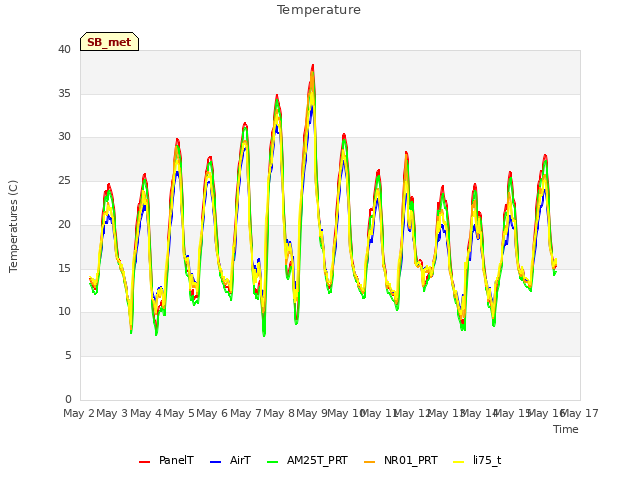Click the 0 y-axis tick label
The width and height of the screenshot is (640, 480).
pos(68,399)
